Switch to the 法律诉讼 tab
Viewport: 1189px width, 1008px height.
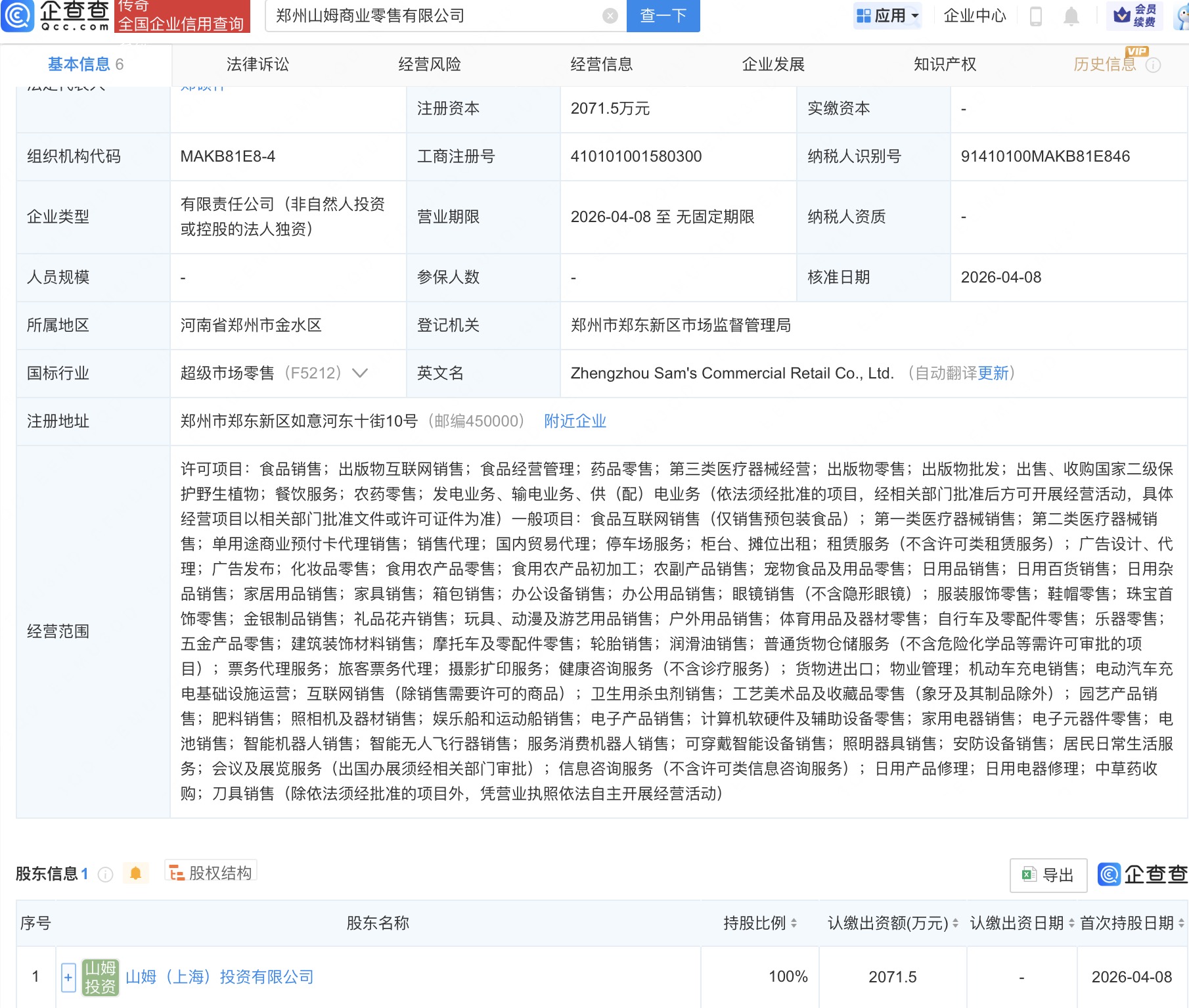(258, 64)
